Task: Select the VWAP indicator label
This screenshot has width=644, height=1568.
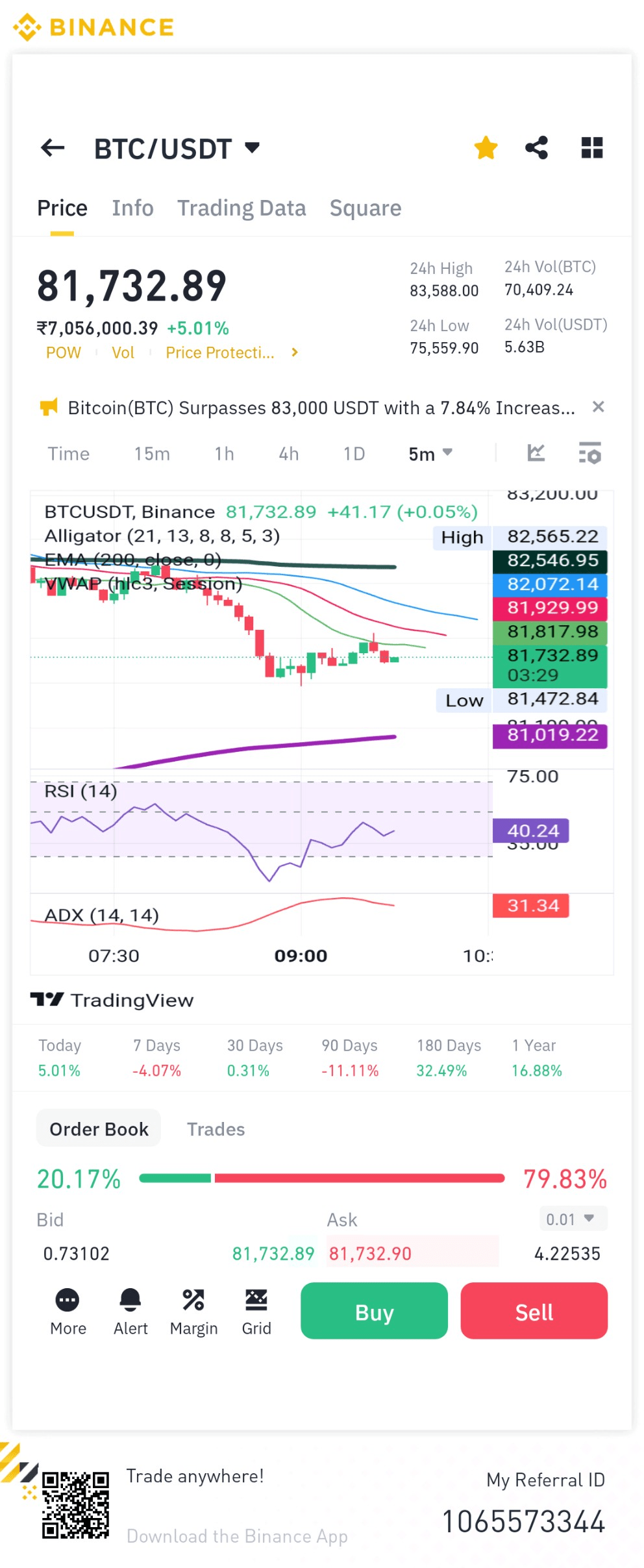Action: tap(143, 584)
